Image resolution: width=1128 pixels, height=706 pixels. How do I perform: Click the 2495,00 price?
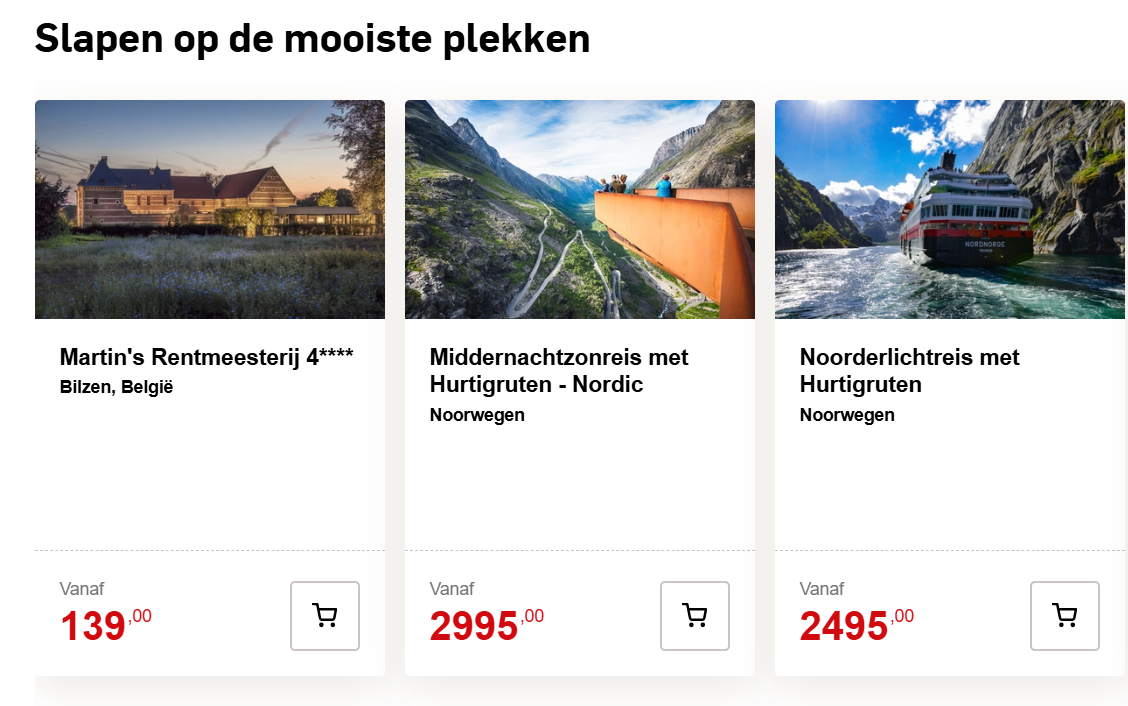point(856,626)
